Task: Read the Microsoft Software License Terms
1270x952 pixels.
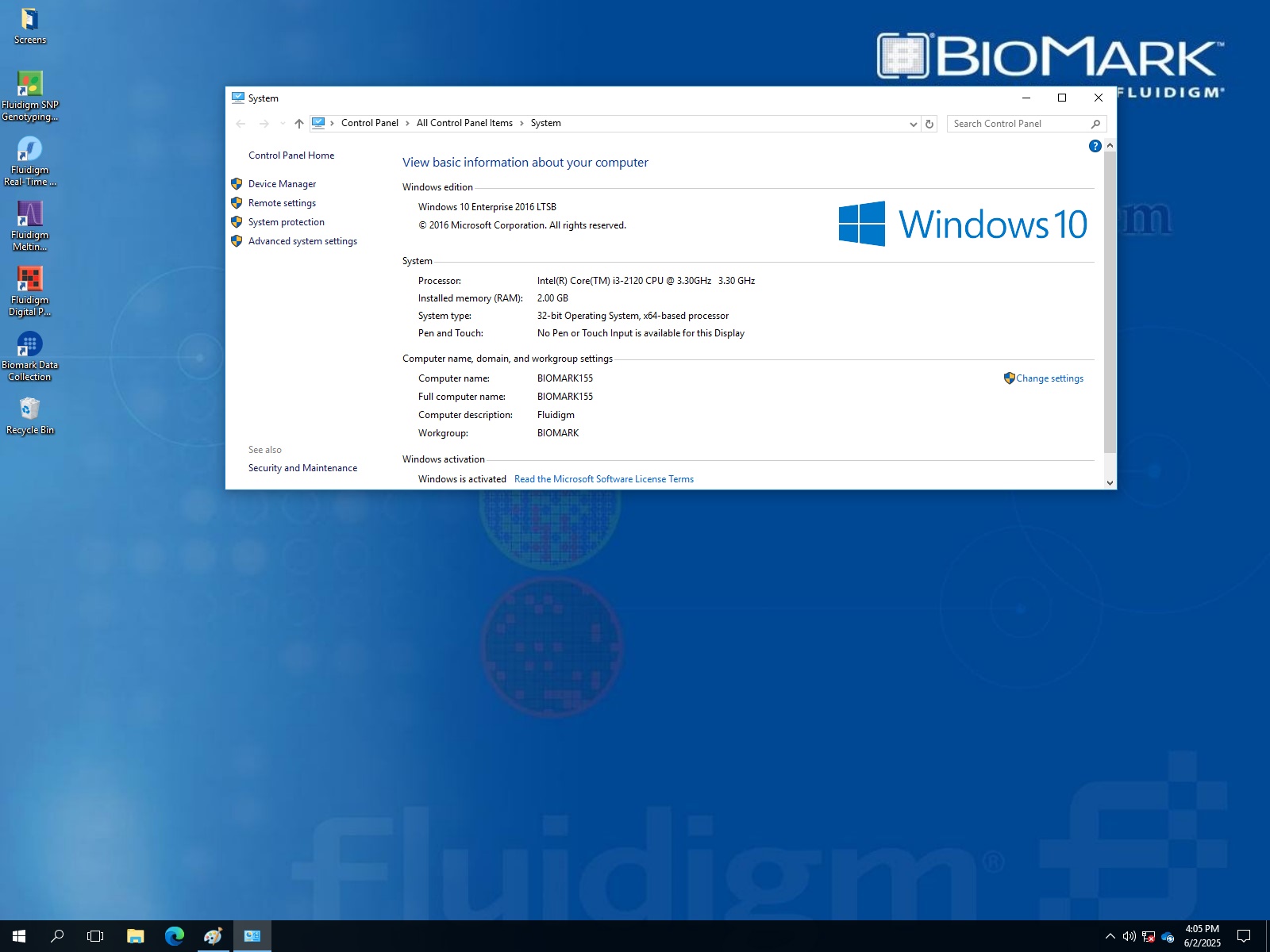Action: click(603, 478)
